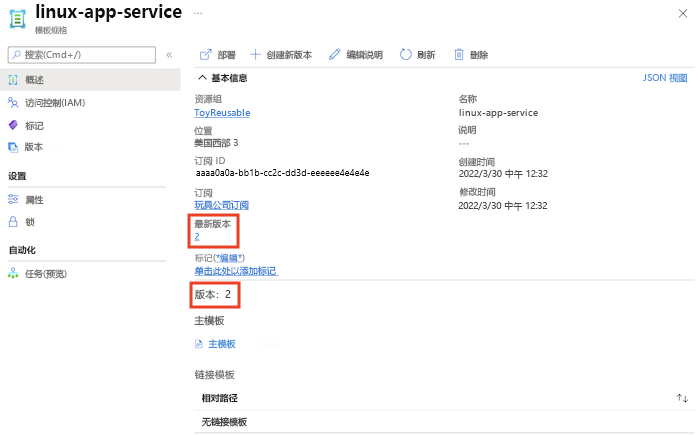This screenshot has width=700, height=435.
Task: Open the ToyReusable resource group link
Action: (x=222, y=113)
